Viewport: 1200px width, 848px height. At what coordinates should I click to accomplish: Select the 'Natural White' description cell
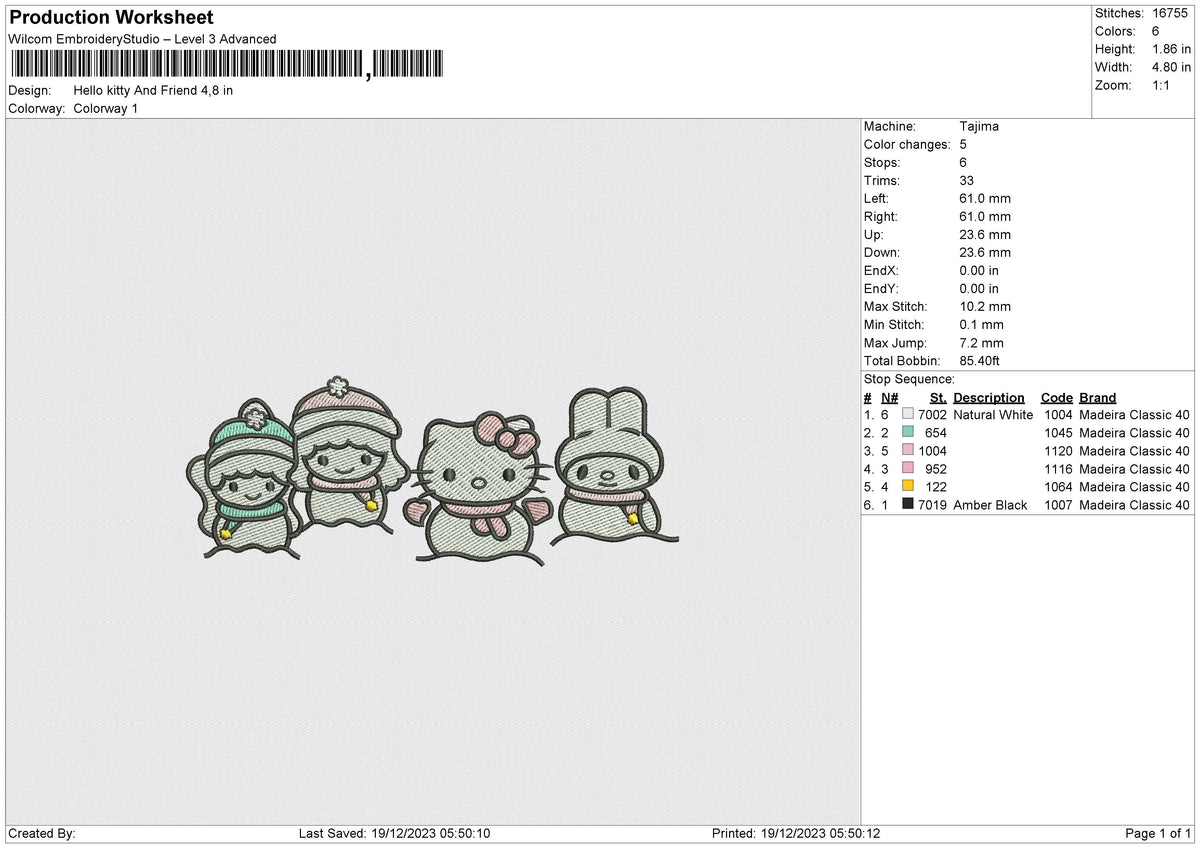(993, 415)
